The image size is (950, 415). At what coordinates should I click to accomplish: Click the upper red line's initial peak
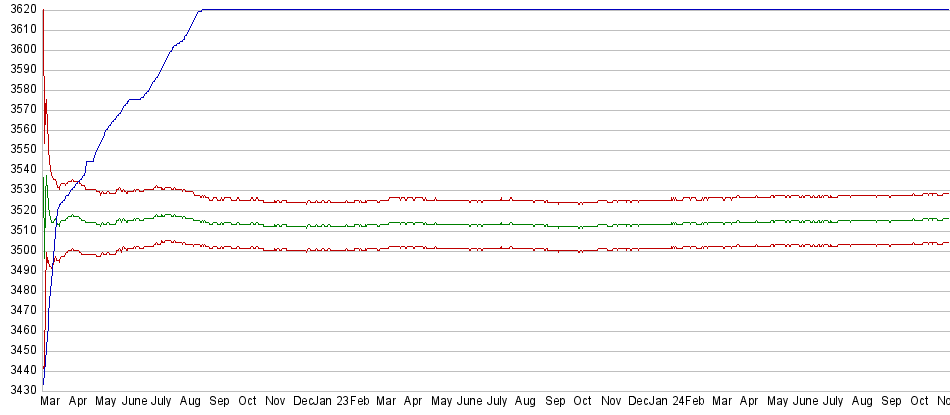[x=44, y=72]
